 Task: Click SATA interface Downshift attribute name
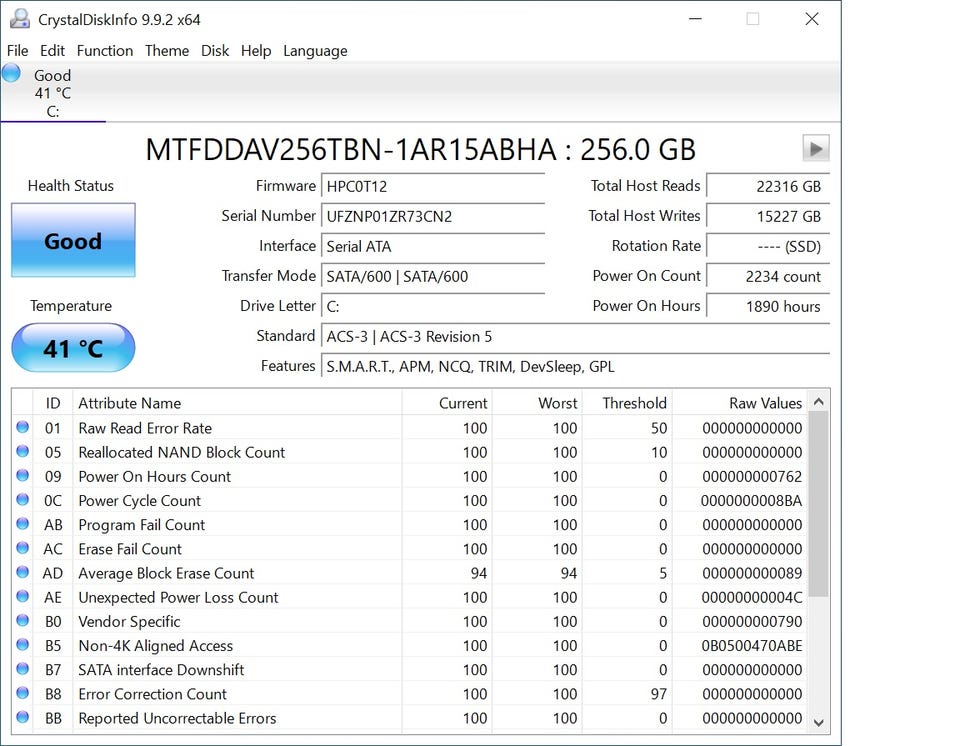(x=161, y=670)
